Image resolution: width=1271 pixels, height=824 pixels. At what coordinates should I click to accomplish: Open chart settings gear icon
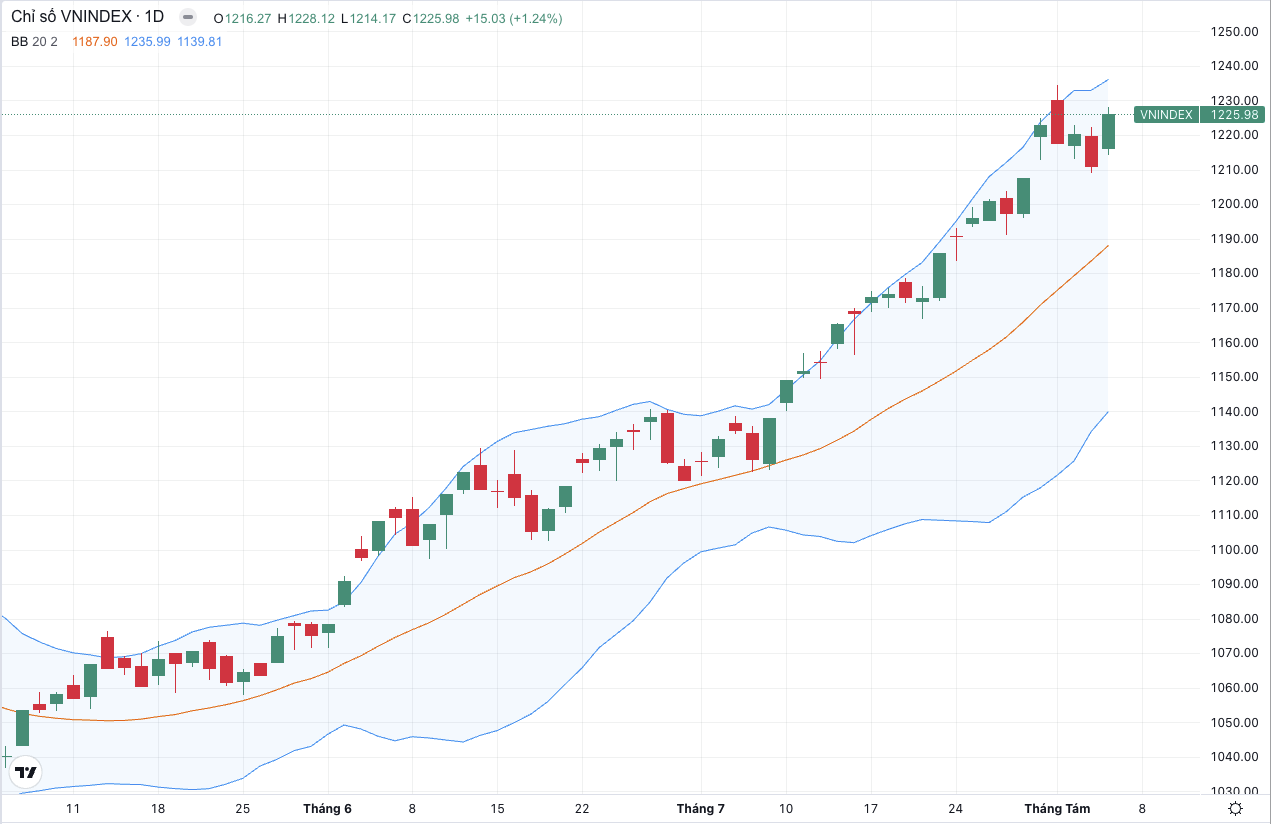[1235, 808]
